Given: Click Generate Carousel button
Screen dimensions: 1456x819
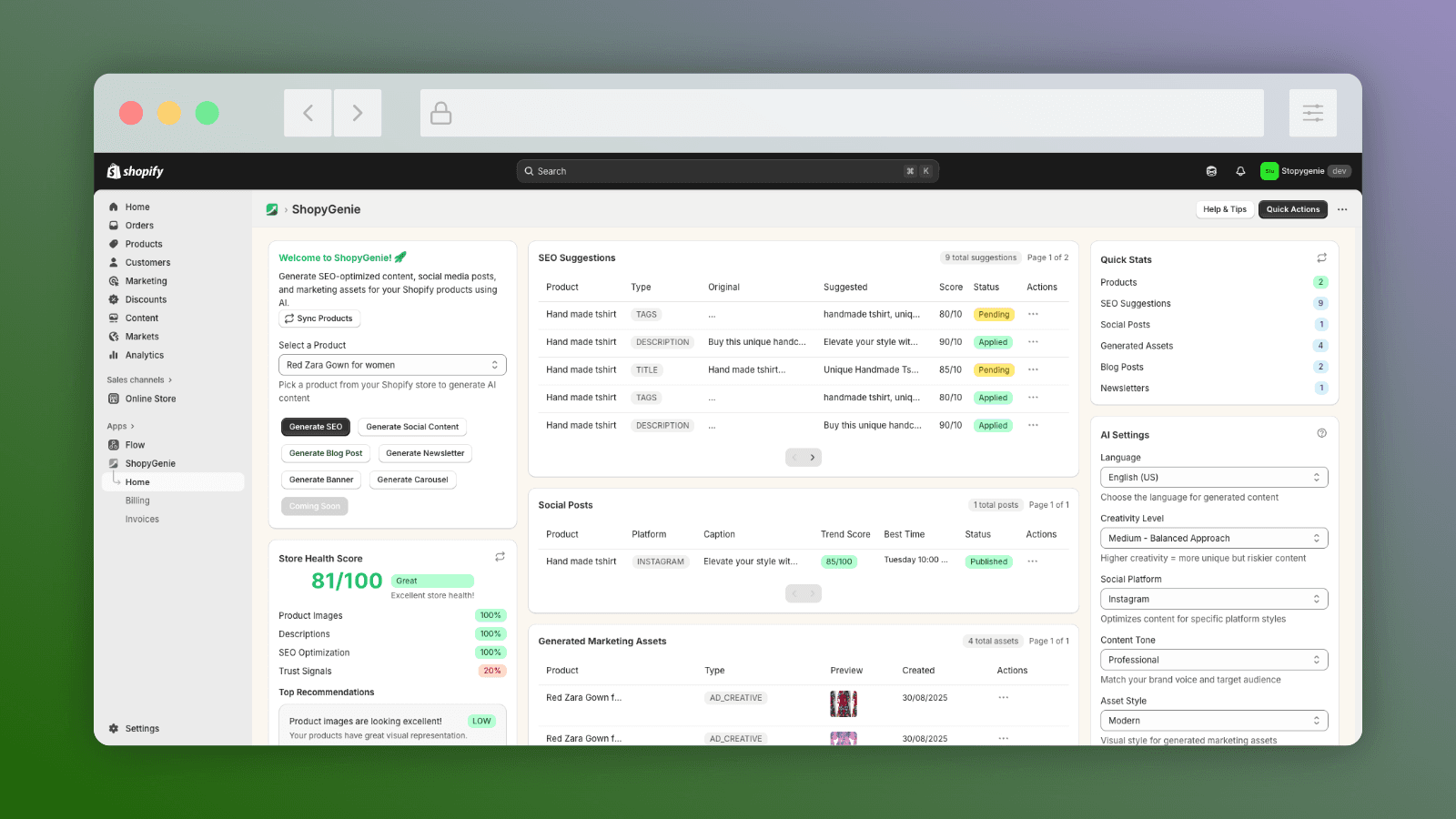Looking at the screenshot, I should (x=413, y=480).
